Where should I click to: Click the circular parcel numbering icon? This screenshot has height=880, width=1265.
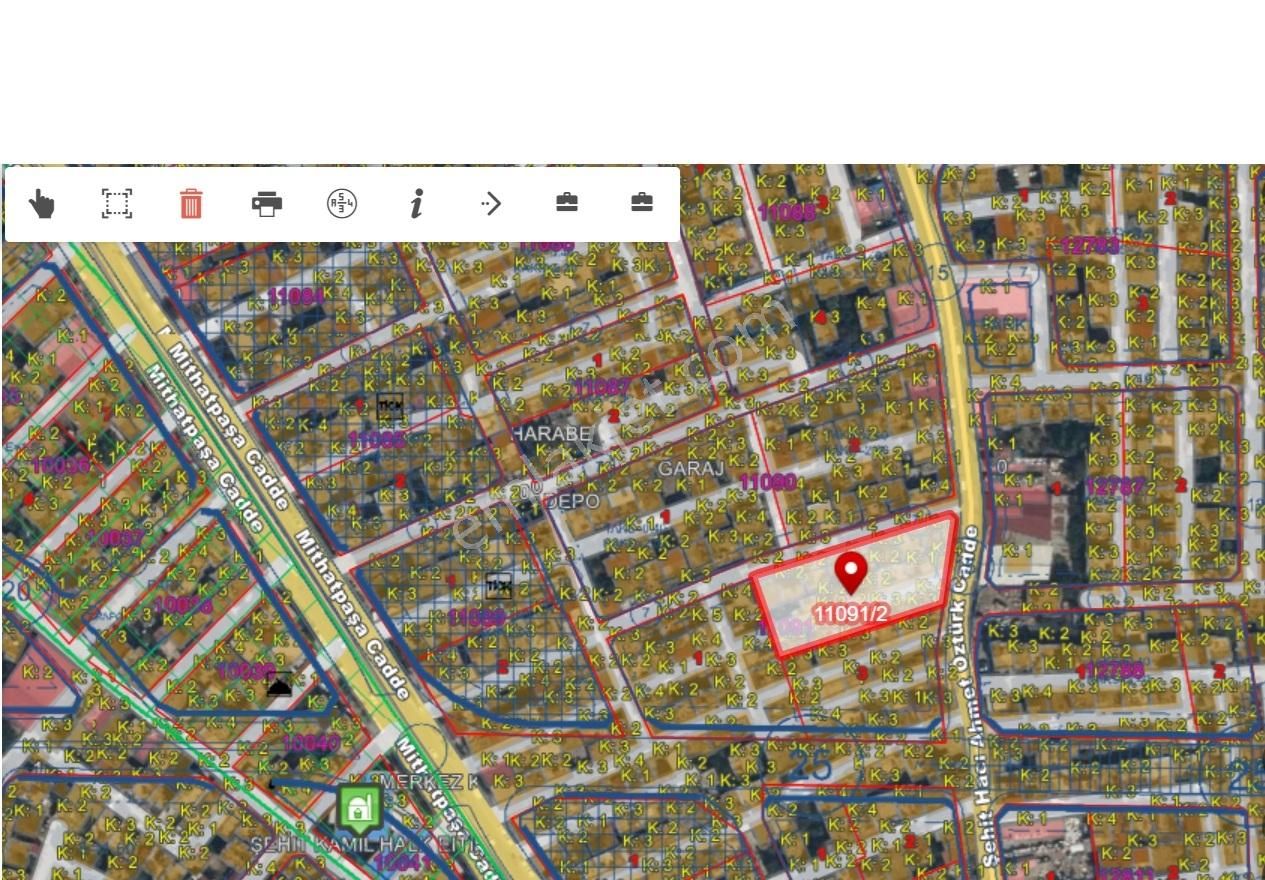[342, 204]
